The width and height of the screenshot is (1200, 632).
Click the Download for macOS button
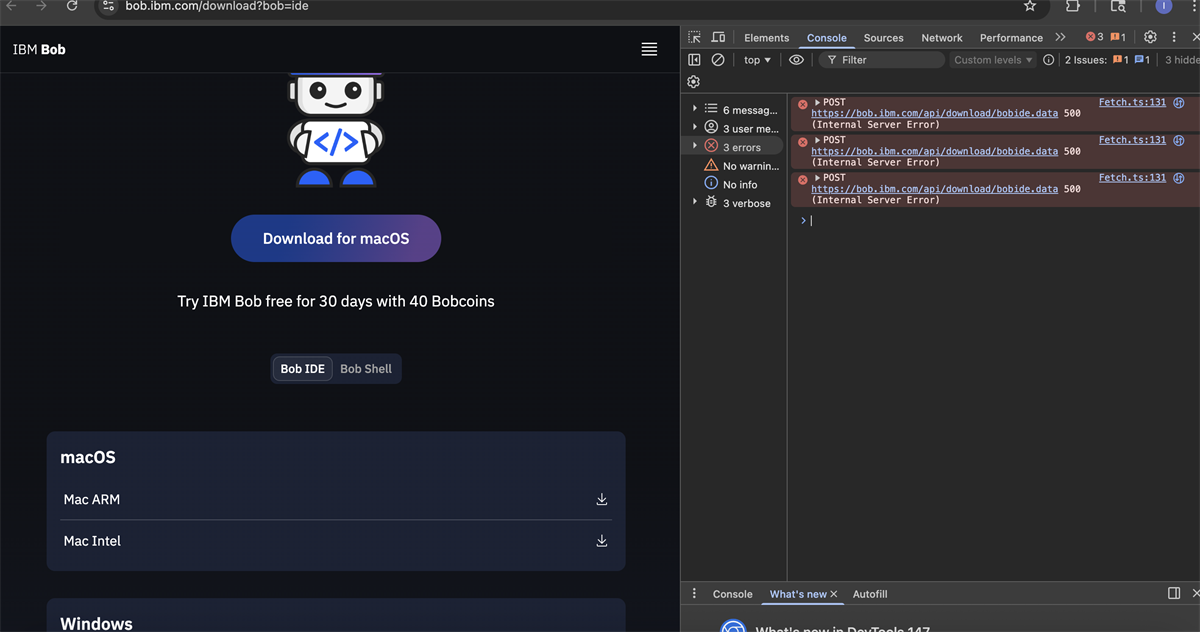[336, 238]
